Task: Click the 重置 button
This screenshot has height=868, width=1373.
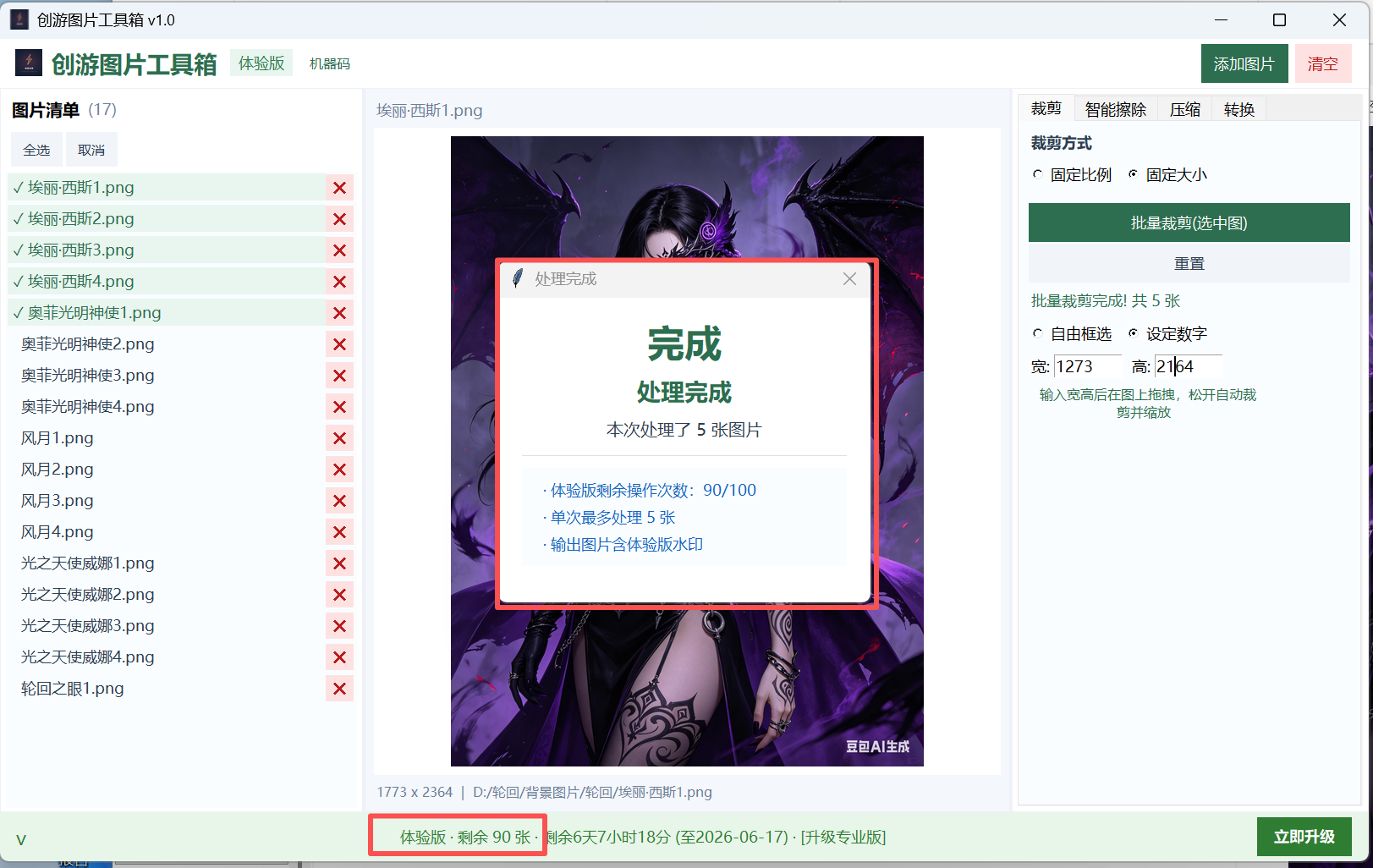Action: pyautogui.click(x=1189, y=264)
